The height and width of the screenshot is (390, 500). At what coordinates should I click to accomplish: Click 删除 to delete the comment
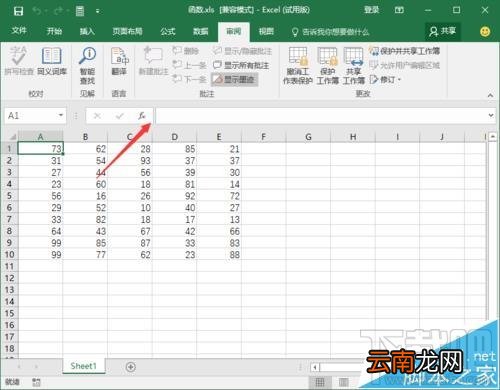(186, 51)
